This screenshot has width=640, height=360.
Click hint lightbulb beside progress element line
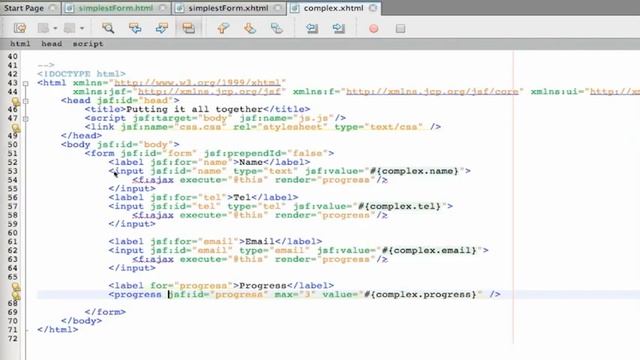click(x=16, y=295)
